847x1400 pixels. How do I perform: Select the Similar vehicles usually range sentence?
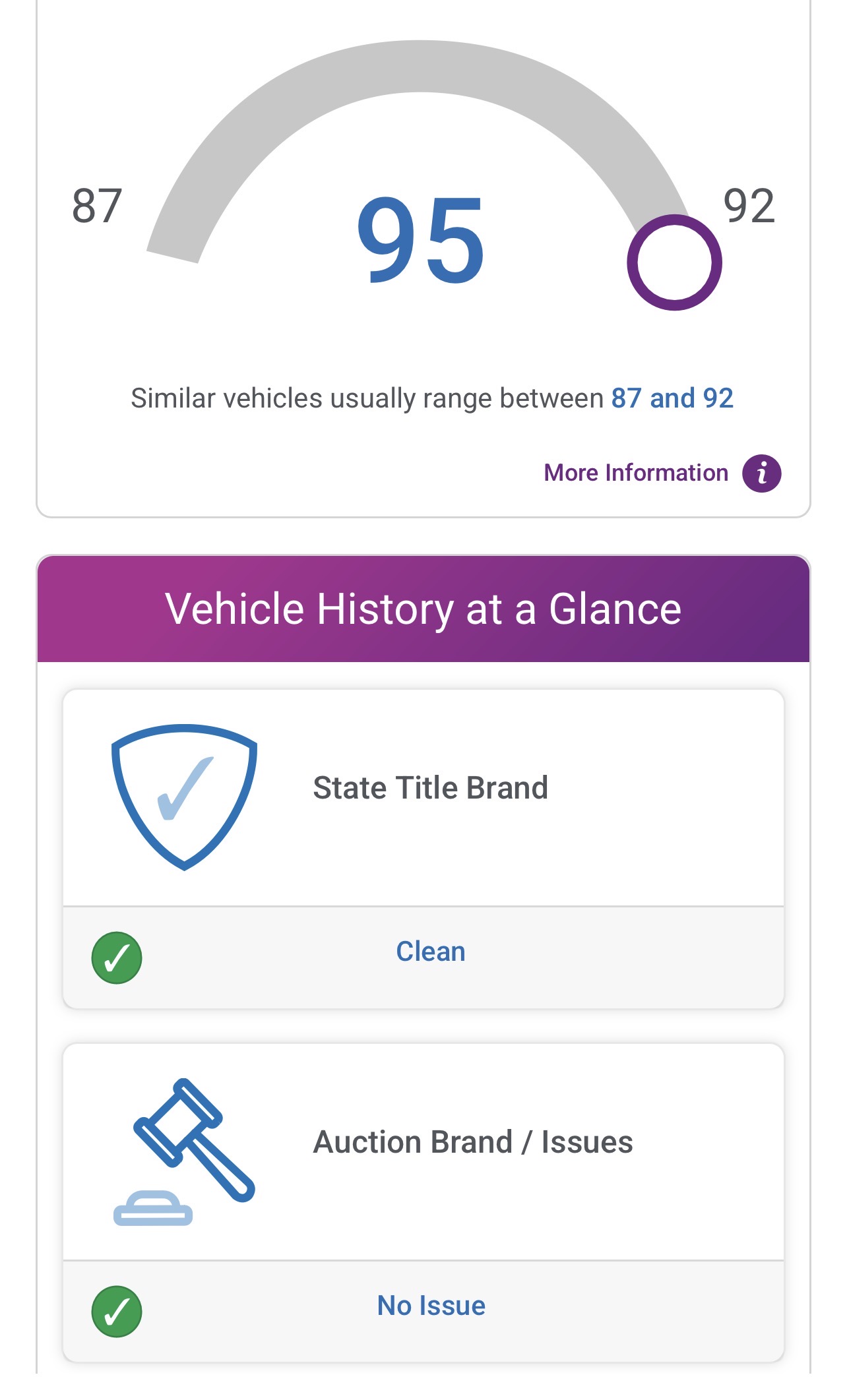[x=432, y=398]
